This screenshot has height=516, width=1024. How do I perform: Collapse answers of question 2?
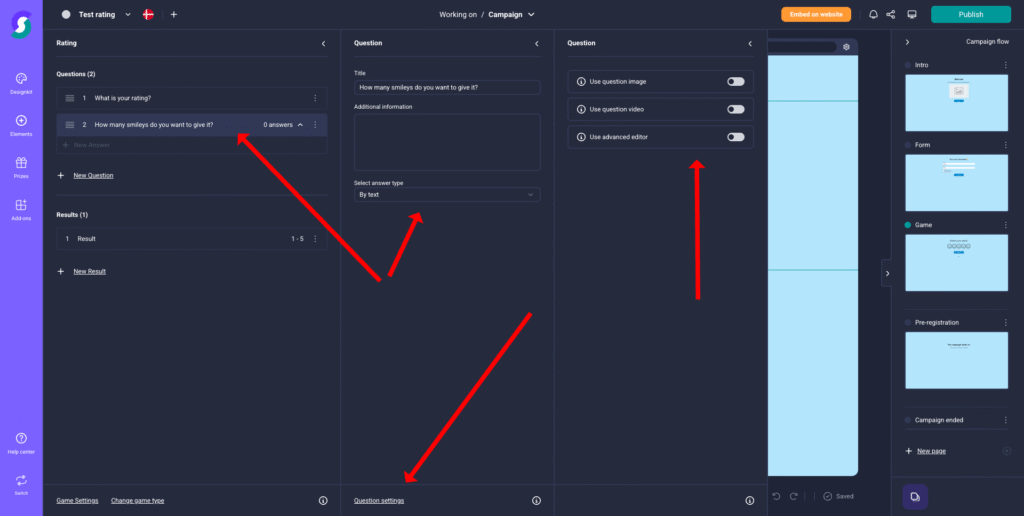[x=300, y=125]
